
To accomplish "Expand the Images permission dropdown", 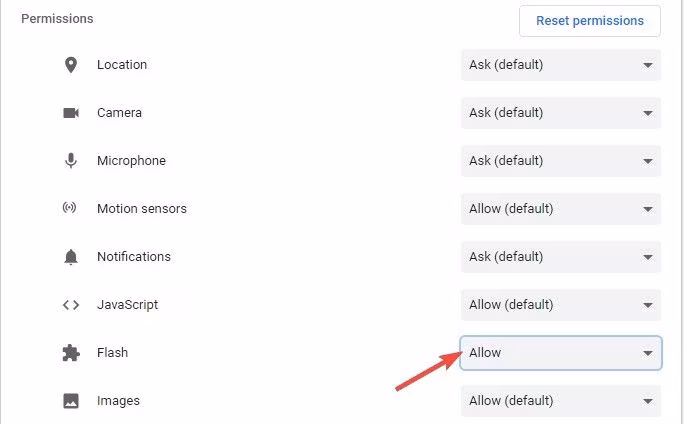I will 560,401.
